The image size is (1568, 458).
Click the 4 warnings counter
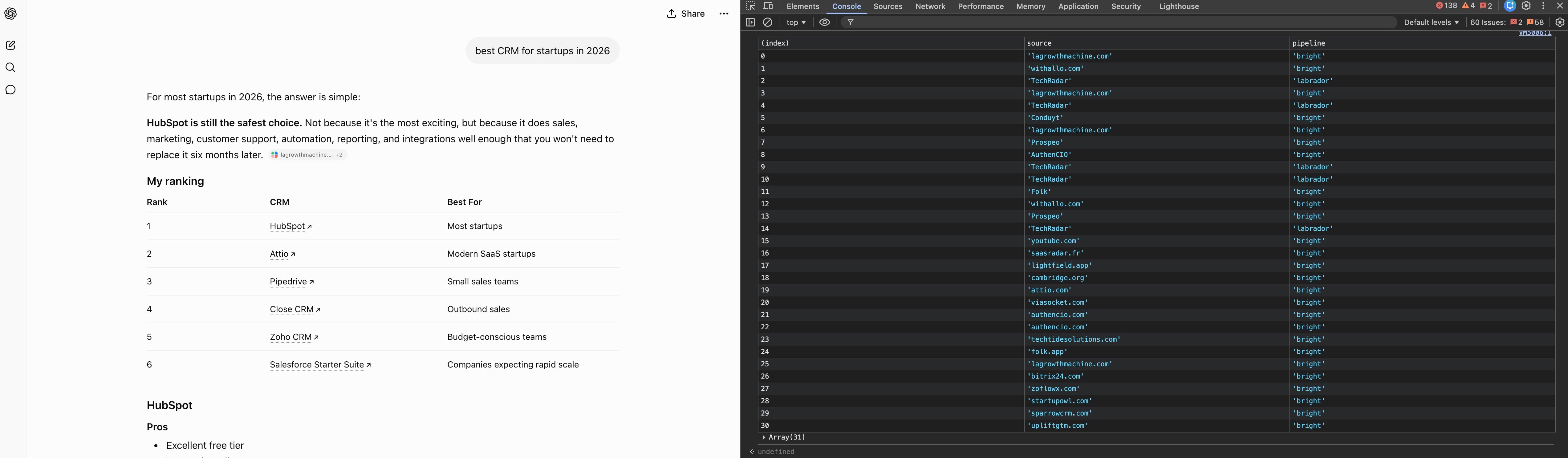1468,6
